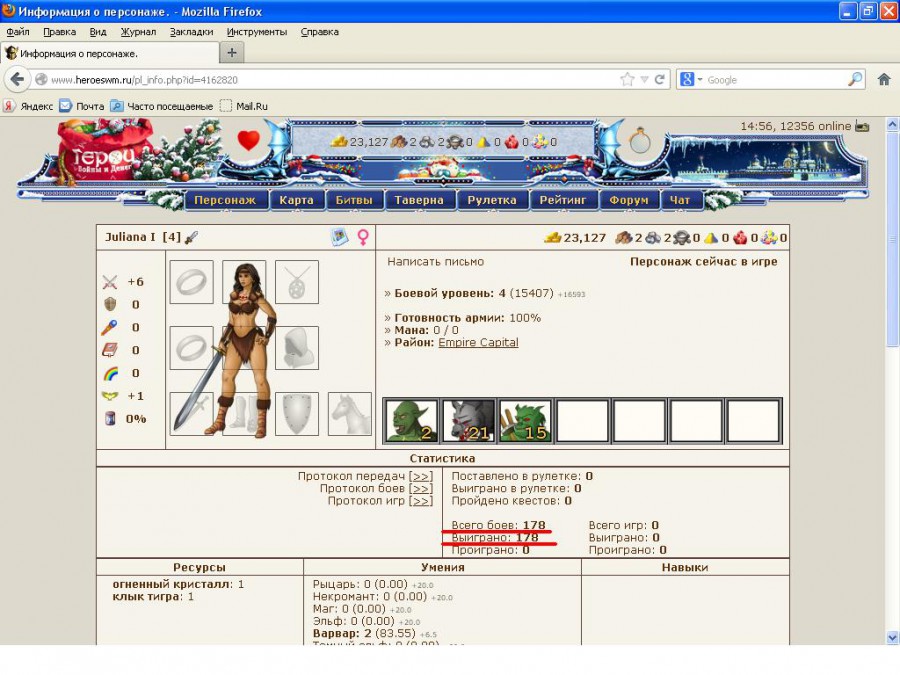Click the cloak equipment slot

[x=297, y=348]
